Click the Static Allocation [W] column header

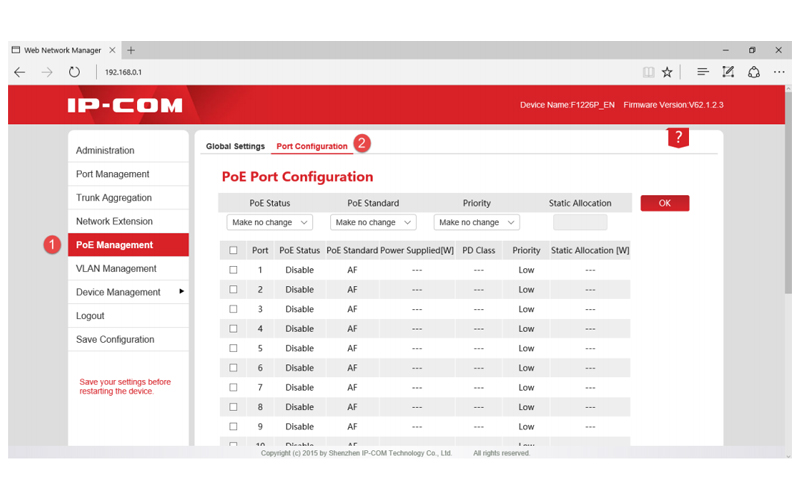(590, 251)
